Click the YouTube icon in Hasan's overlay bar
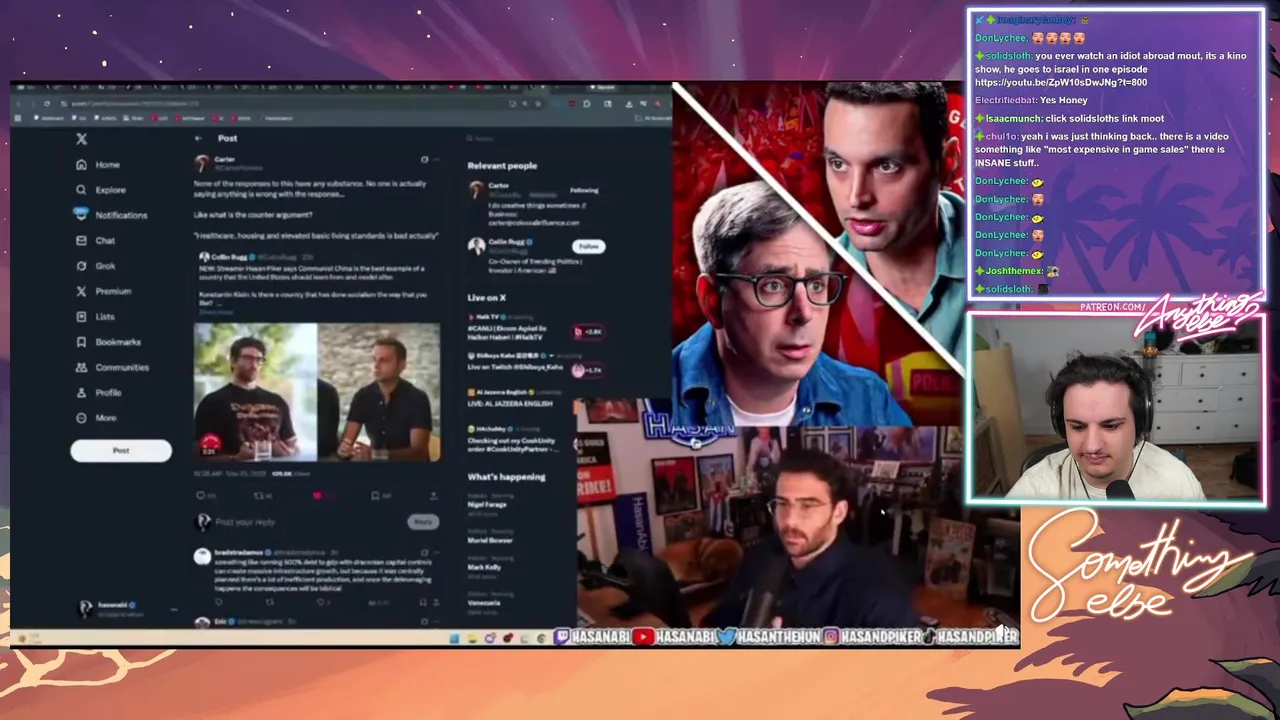 (643, 636)
